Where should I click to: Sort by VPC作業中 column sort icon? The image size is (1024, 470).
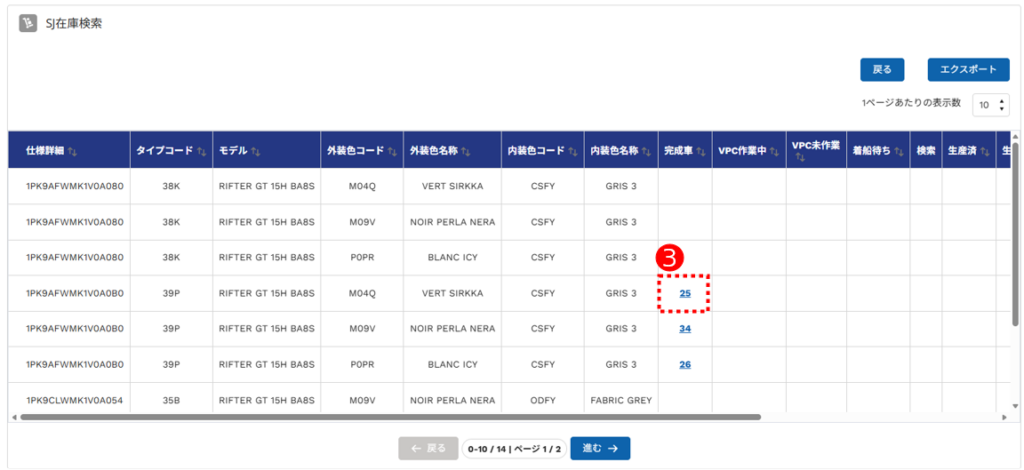(x=774, y=151)
